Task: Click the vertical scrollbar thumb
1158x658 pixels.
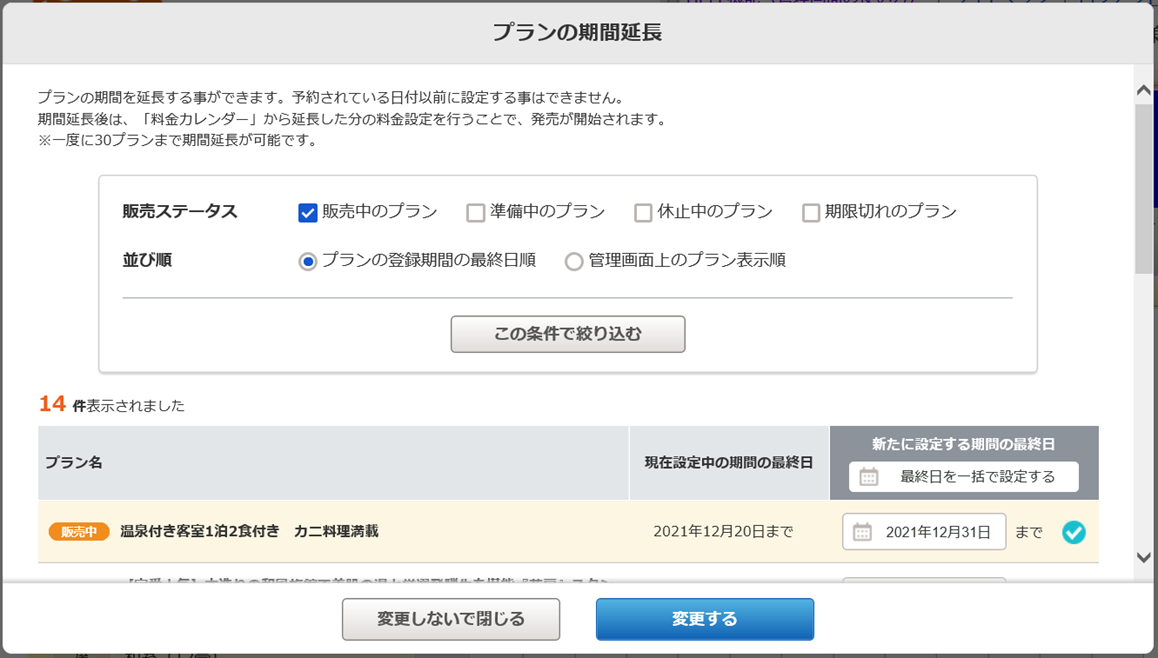Action: [x=1144, y=188]
